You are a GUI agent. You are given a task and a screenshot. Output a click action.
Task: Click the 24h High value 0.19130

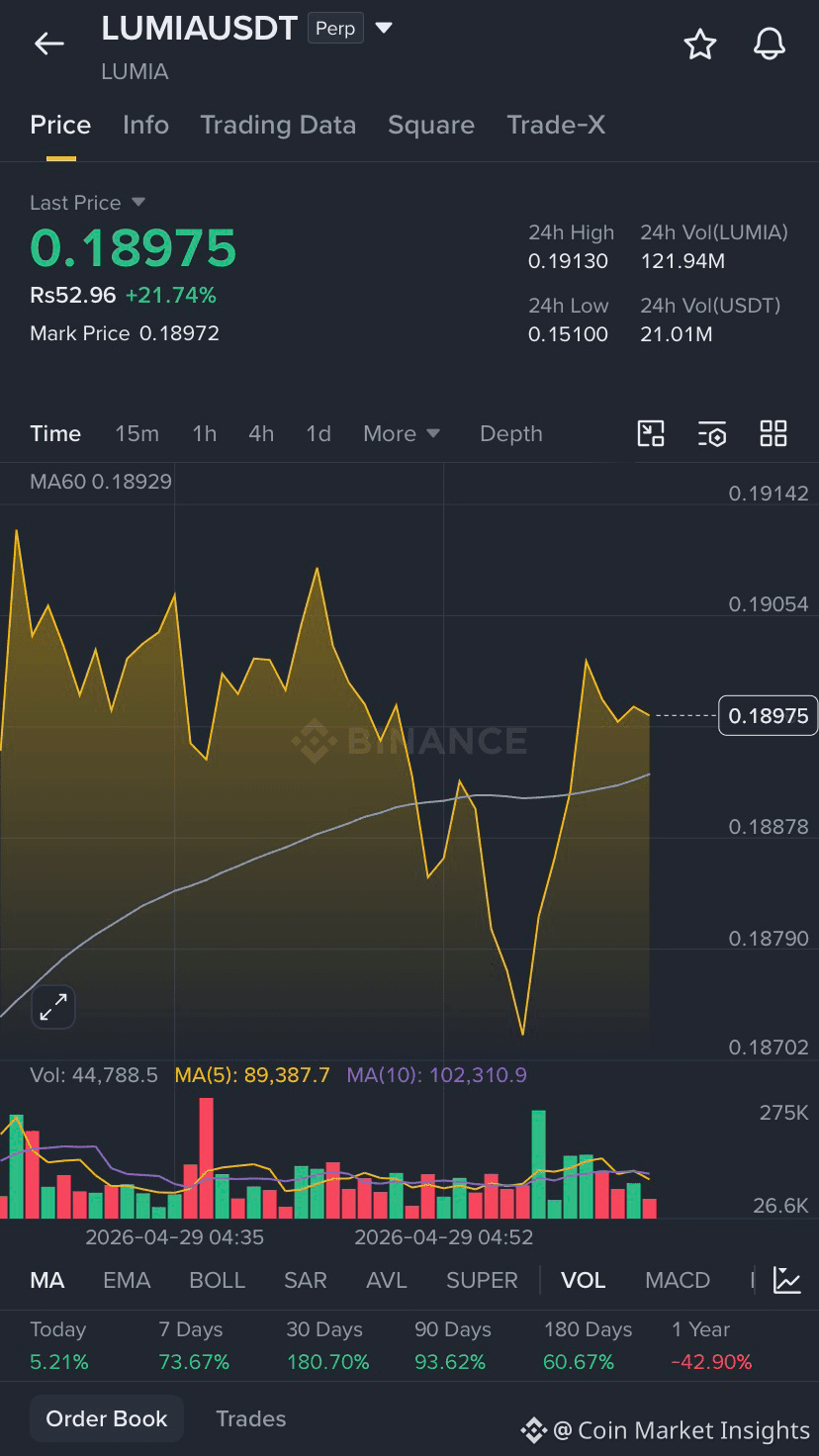(568, 261)
